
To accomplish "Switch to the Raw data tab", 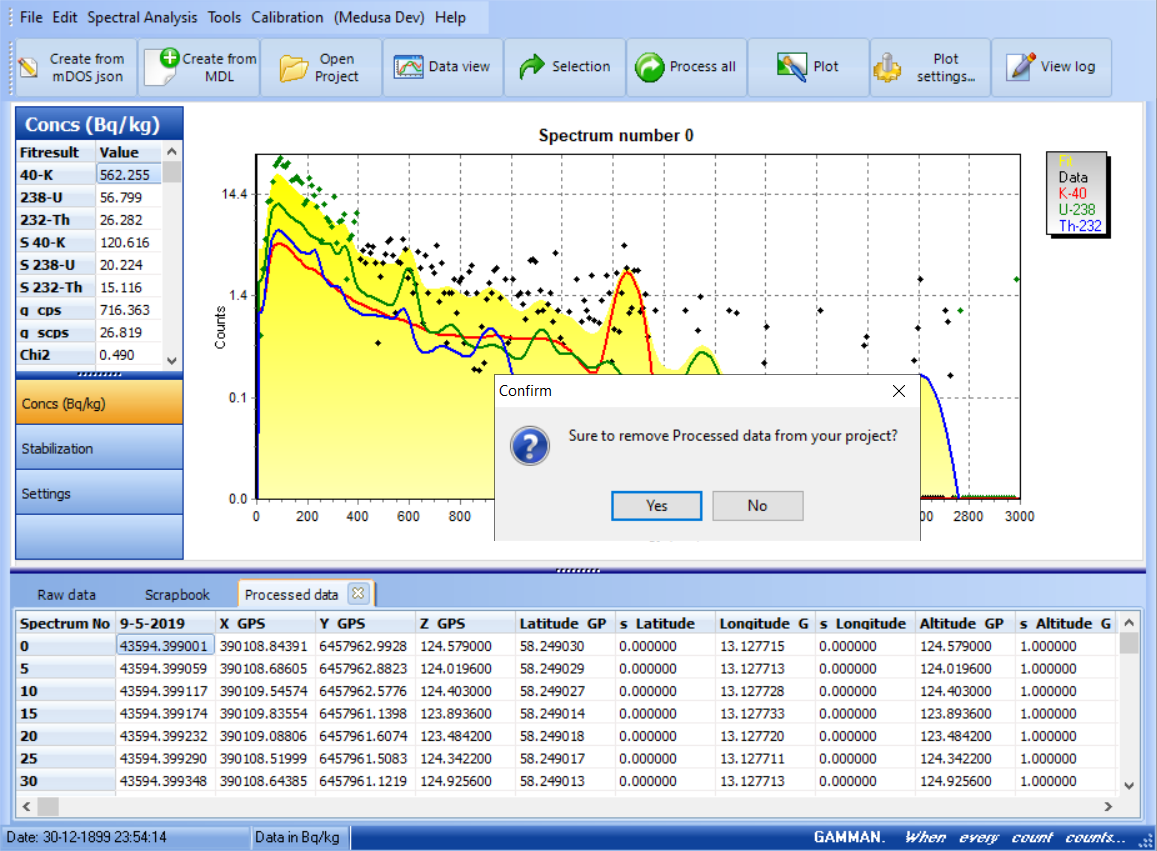I will 66,594.
